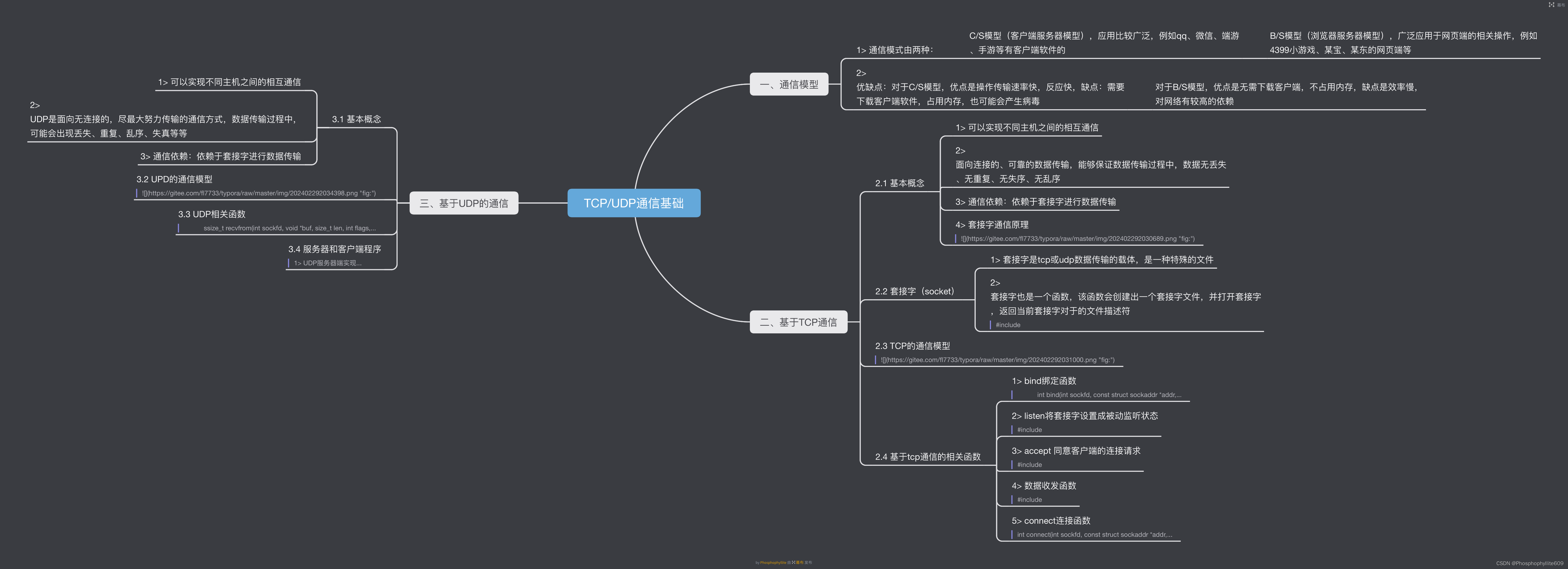Select the 二、基于TCP通信 branch node
Screen dimensions: 1568x569
tap(798, 322)
